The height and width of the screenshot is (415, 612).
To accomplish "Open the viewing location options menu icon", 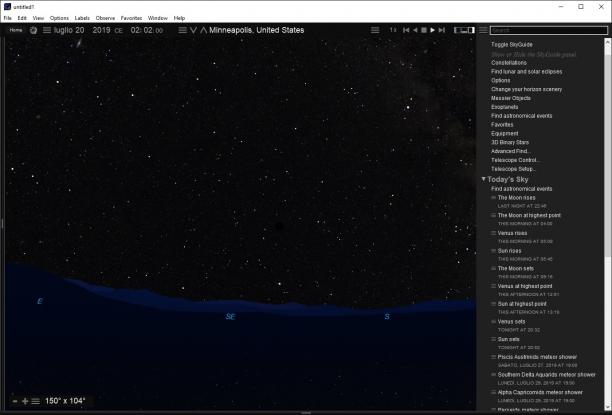I will [x=182, y=30].
